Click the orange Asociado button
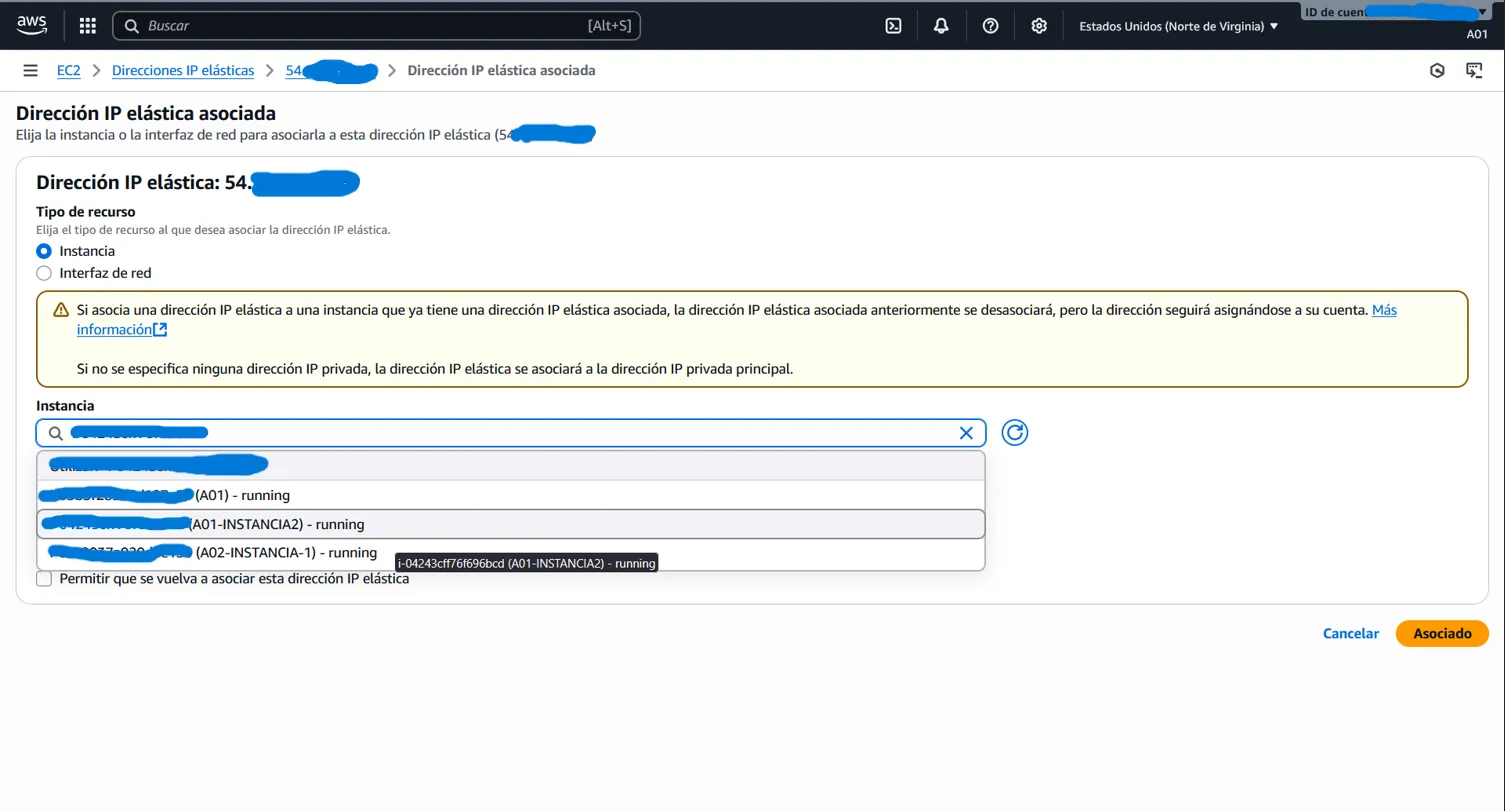Image resolution: width=1505 pixels, height=811 pixels. [x=1442, y=633]
